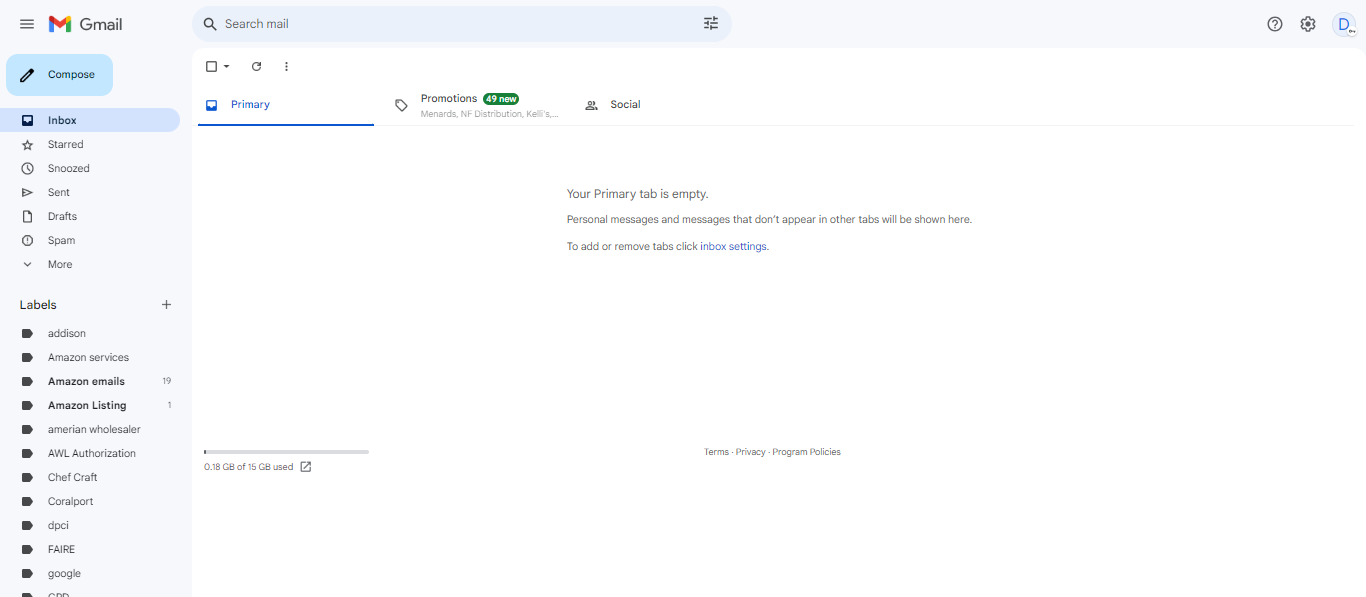Click the Promotions tag icon

pos(401,105)
